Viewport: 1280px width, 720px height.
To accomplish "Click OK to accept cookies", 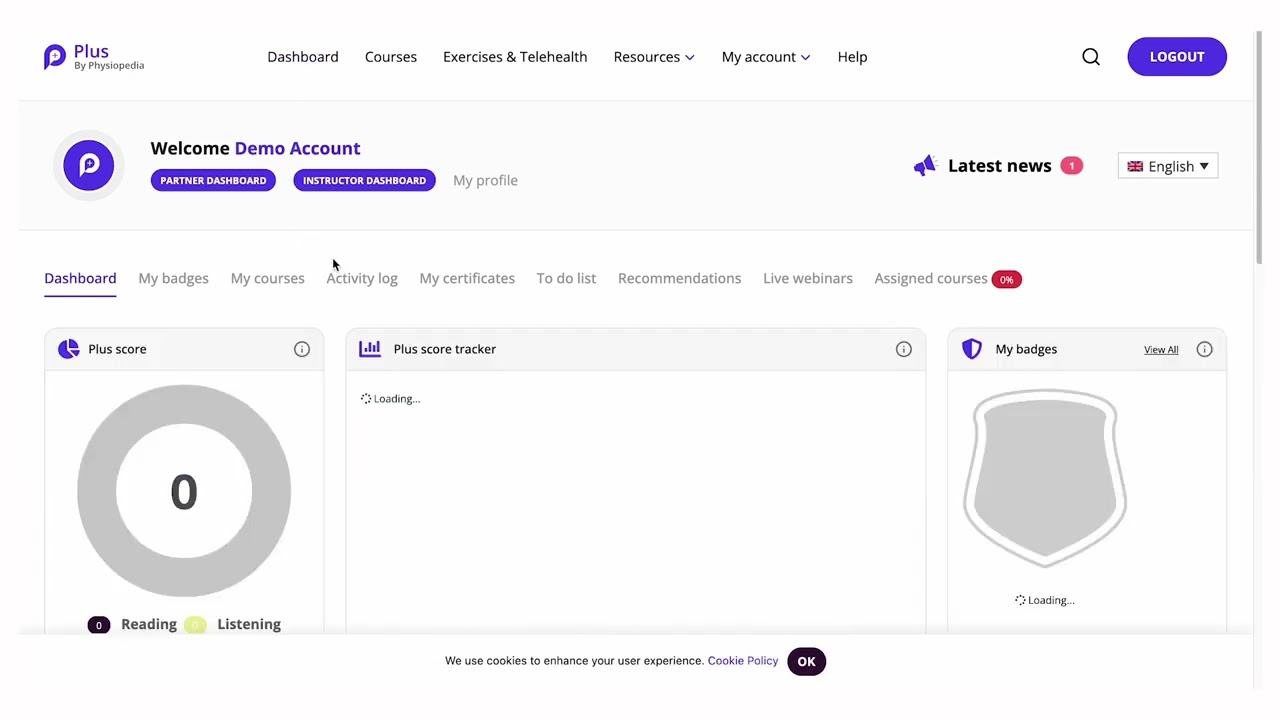I will point(806,661).
